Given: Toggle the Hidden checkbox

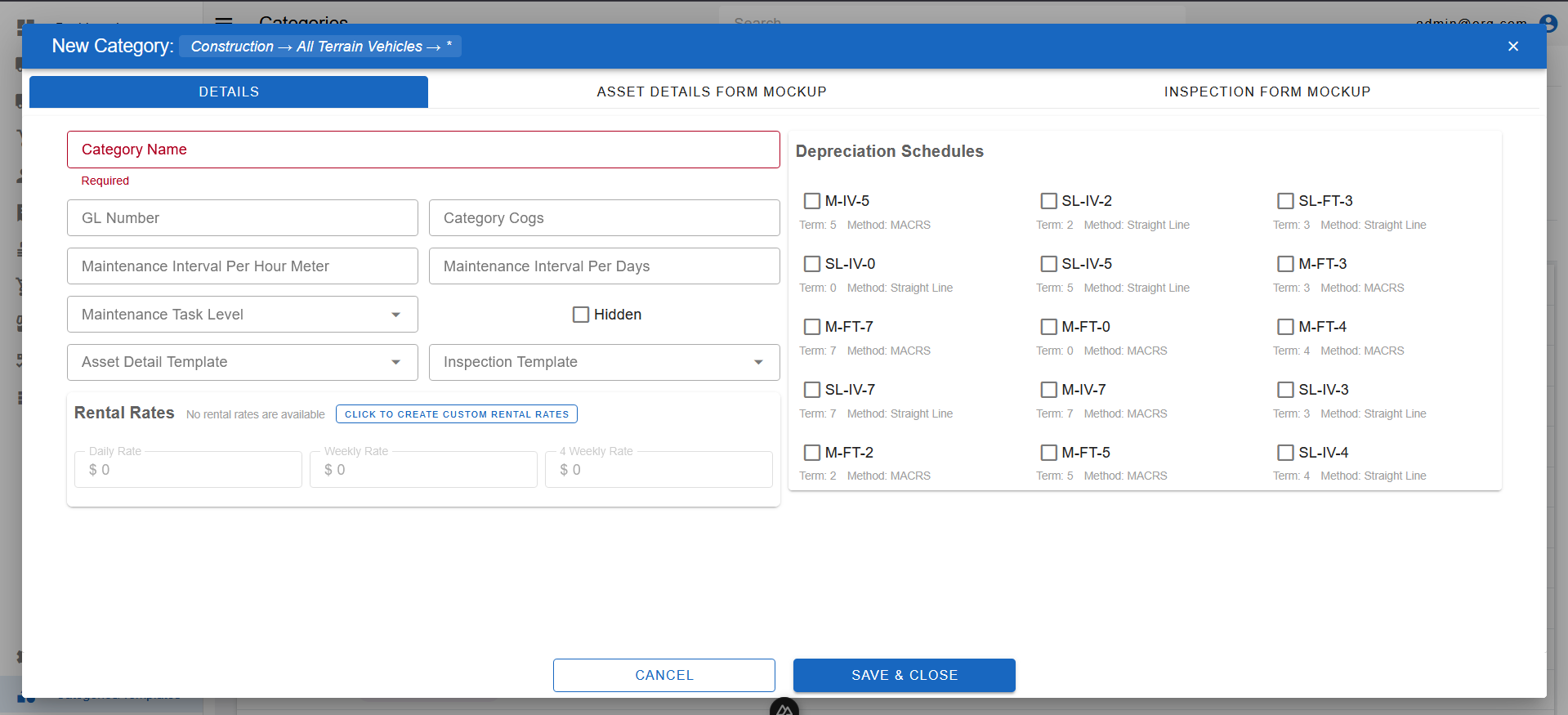Looking at the screenshot, I should click(581, 315).
